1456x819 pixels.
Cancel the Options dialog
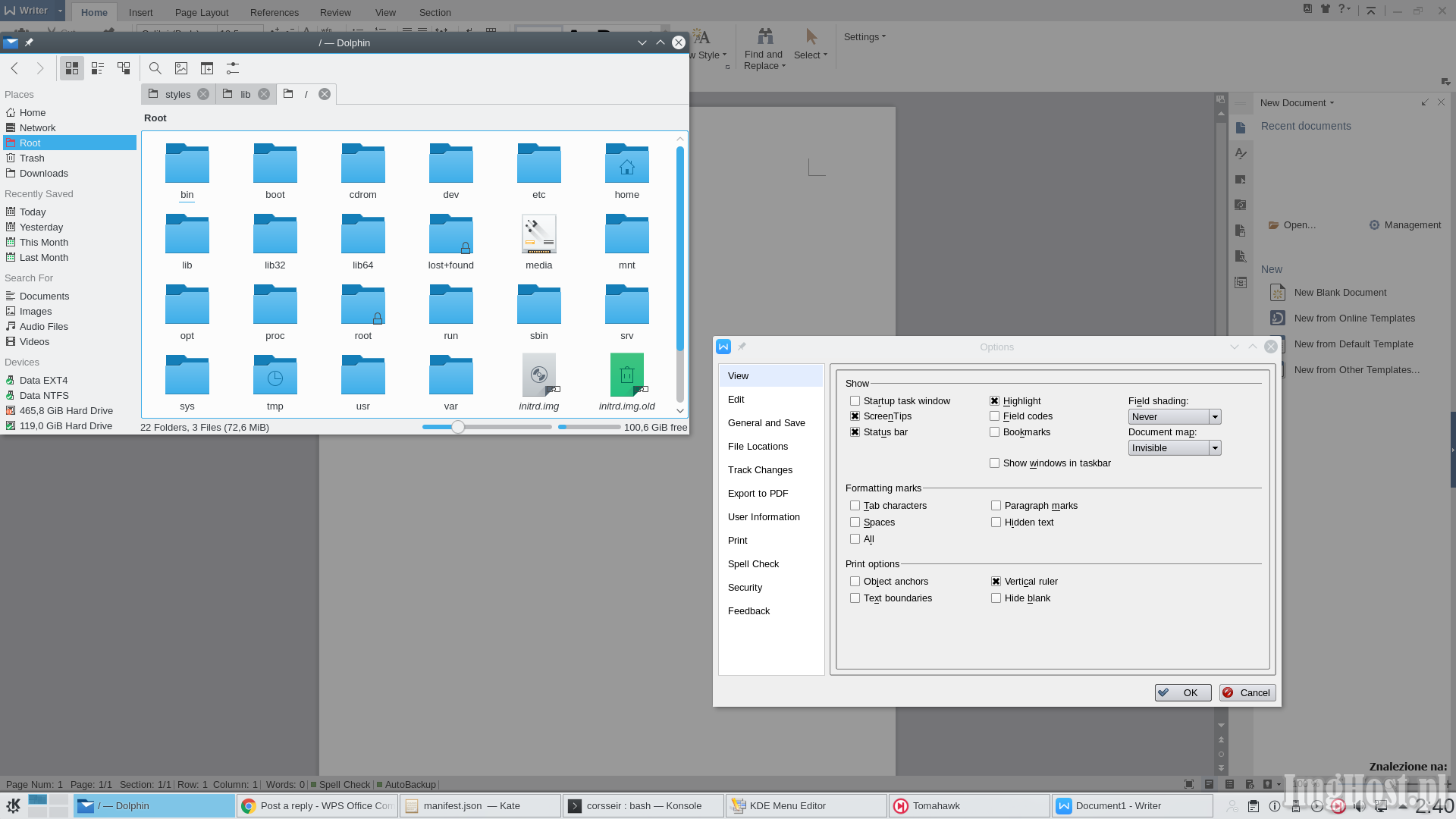point(1247,693)
